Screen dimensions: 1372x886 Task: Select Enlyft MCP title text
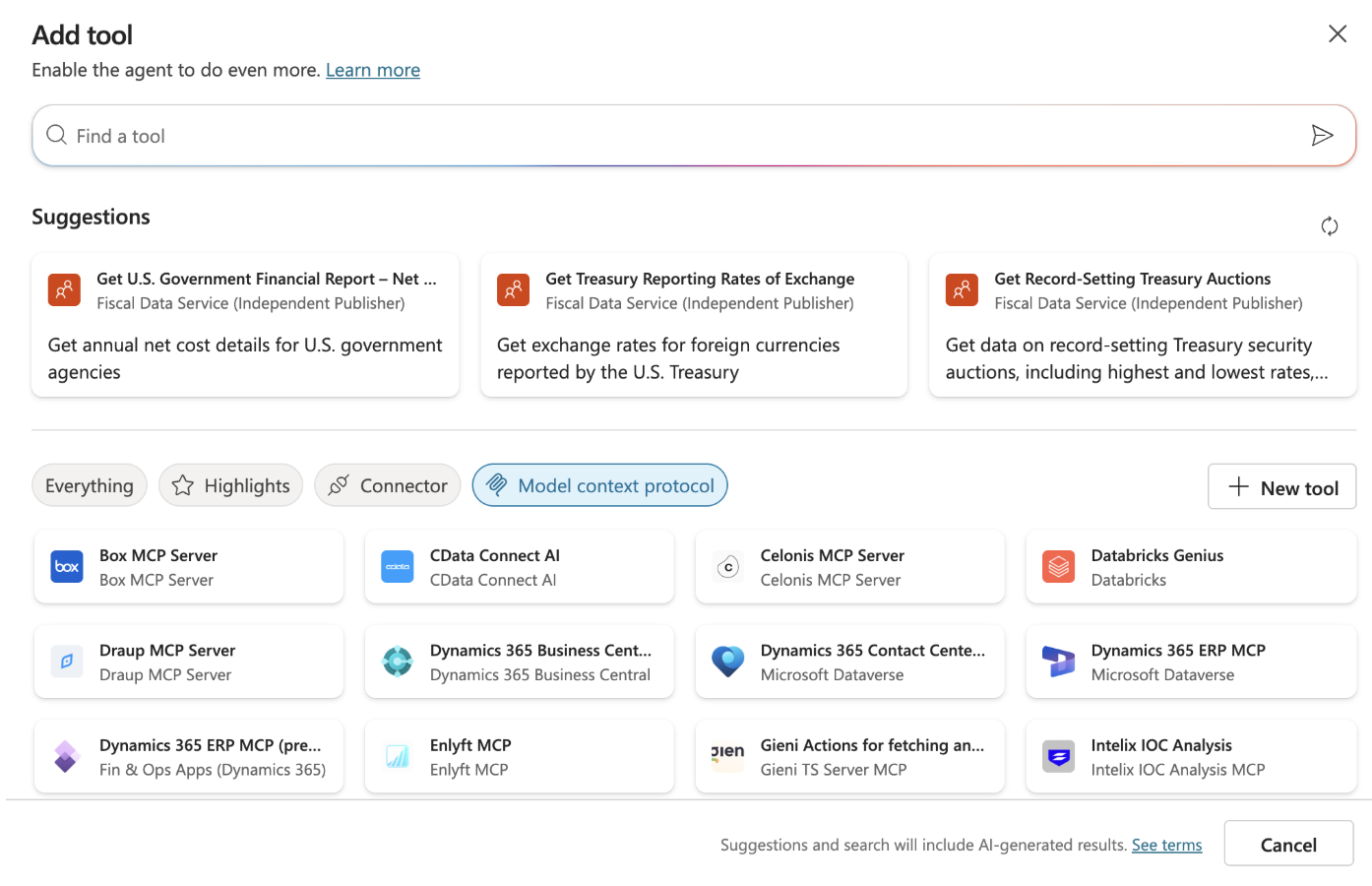470,745
